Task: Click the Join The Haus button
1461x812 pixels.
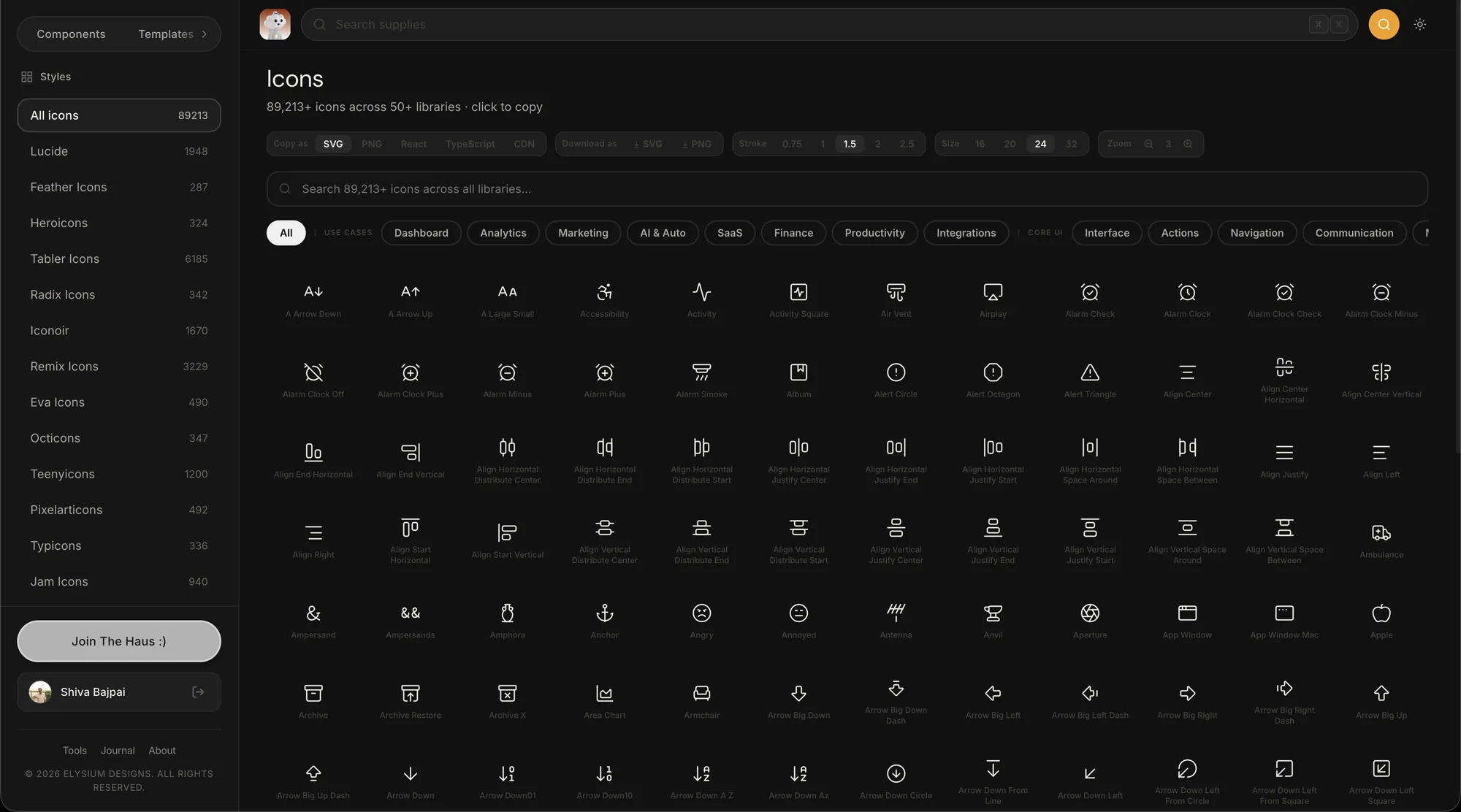Action: 119,641
